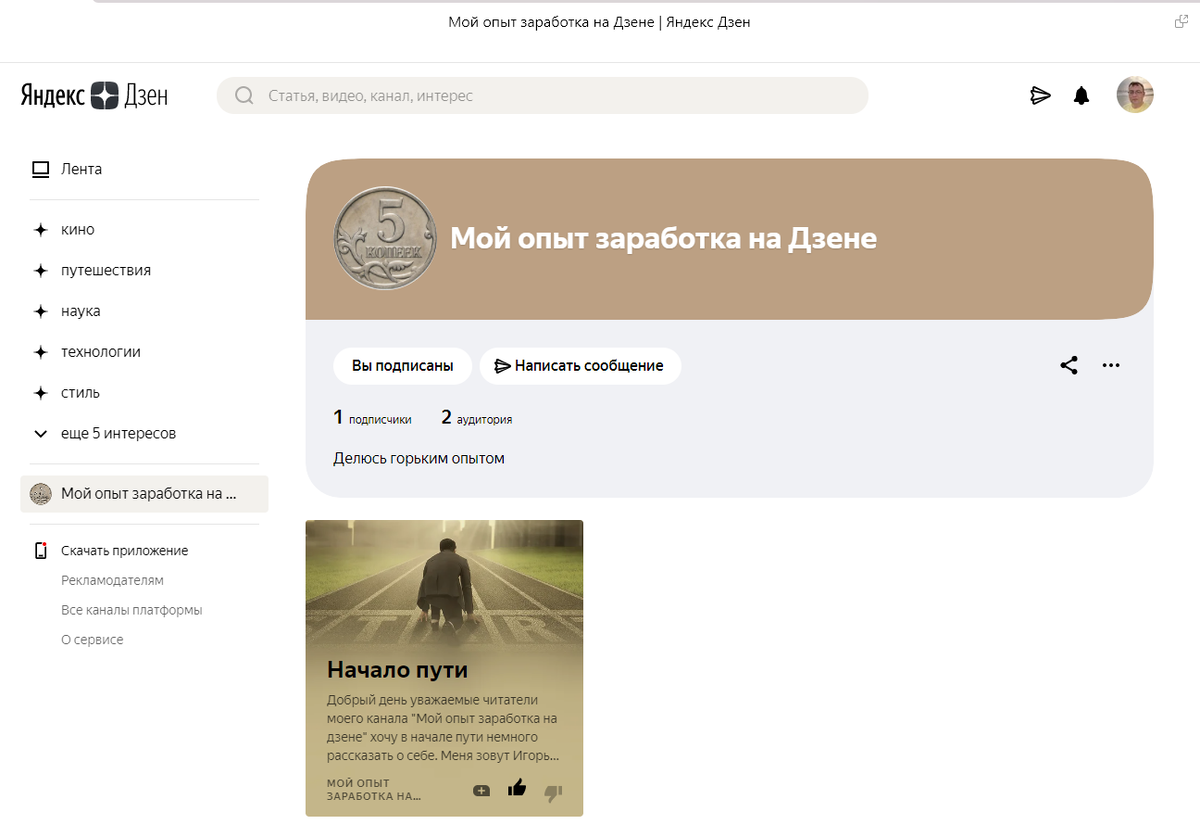Viewport: 1200px width, 837px height.
Task: Click the 5 kopeck coin channel avatar
Action: [385, 238]
